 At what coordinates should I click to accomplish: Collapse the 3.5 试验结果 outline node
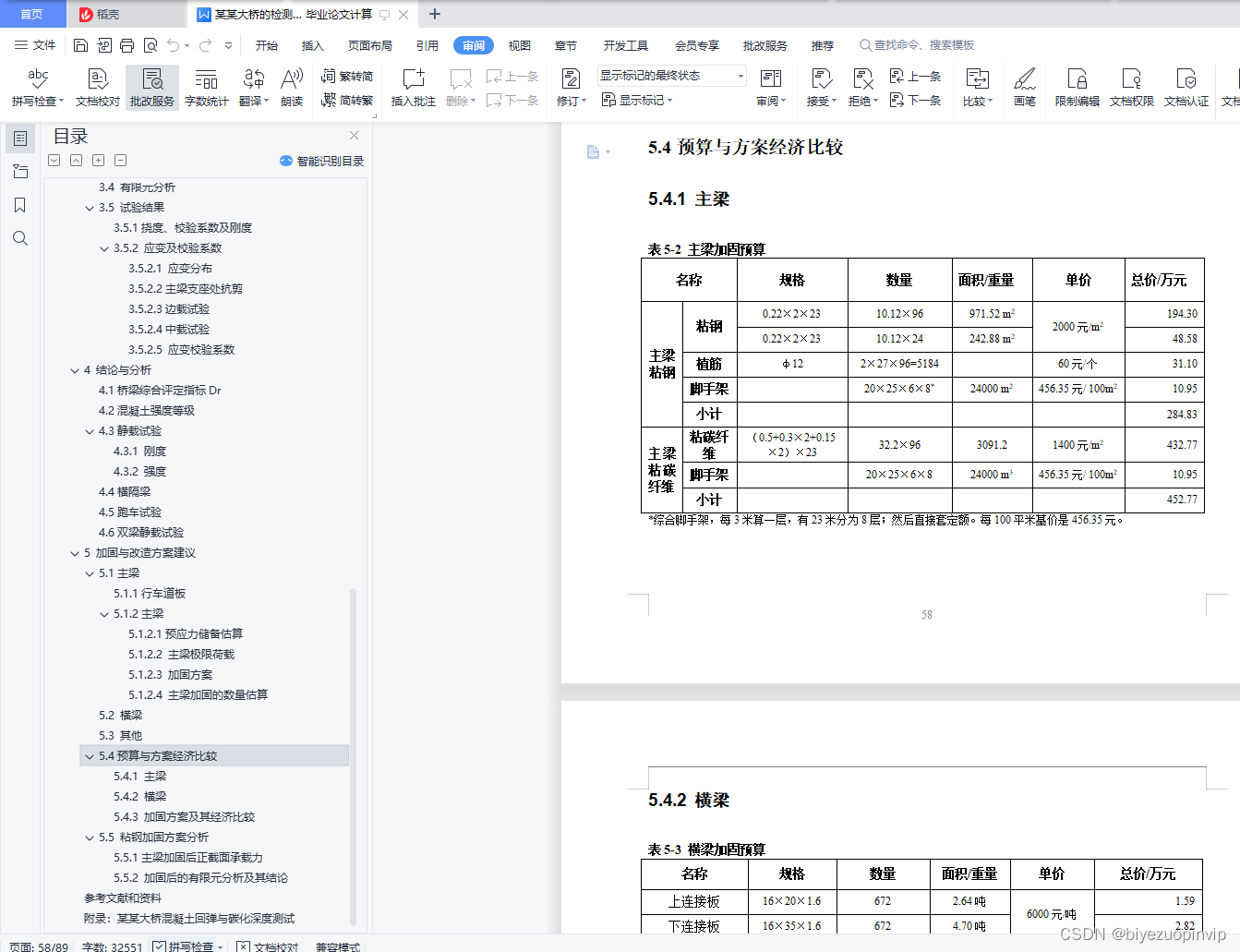[x=90, y=208]
